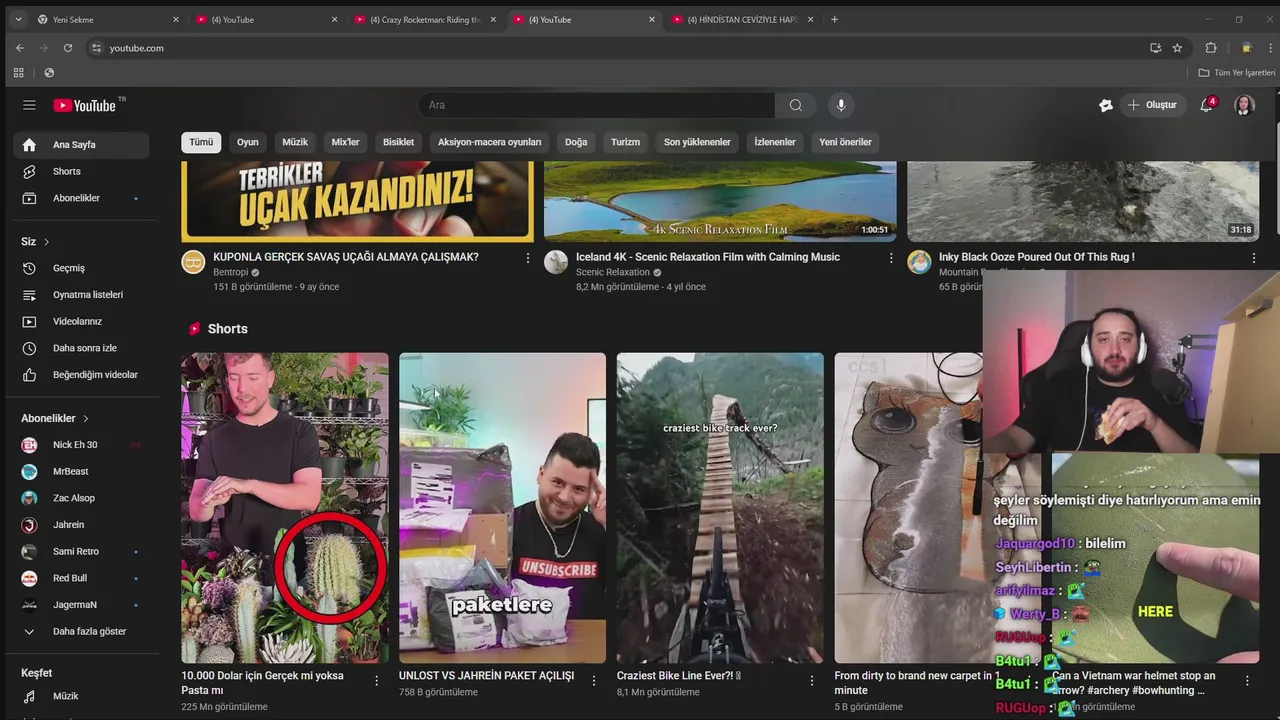Expand Daha fazla göster subscriptions
Screen dimensions: 1280x720
(81, 632)
